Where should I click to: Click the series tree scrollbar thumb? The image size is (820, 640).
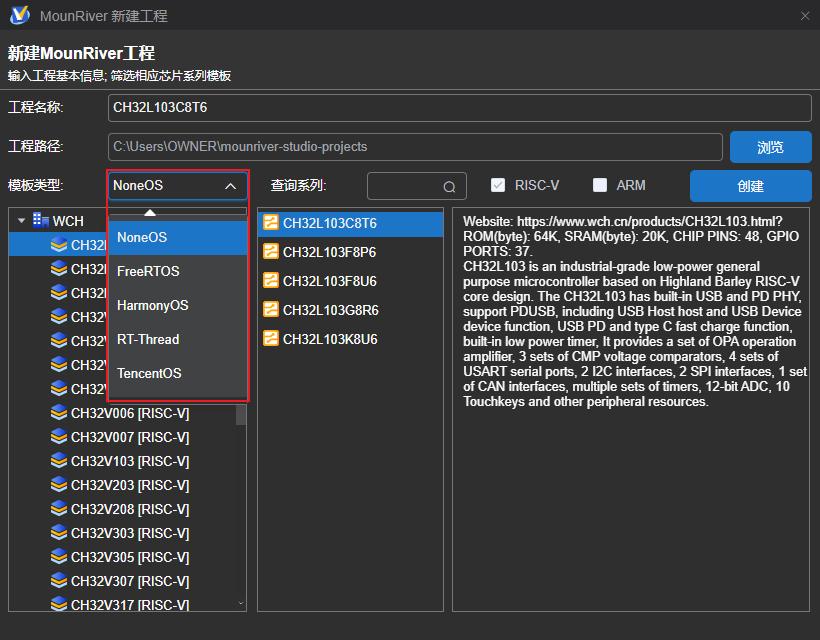click(241, 414)
